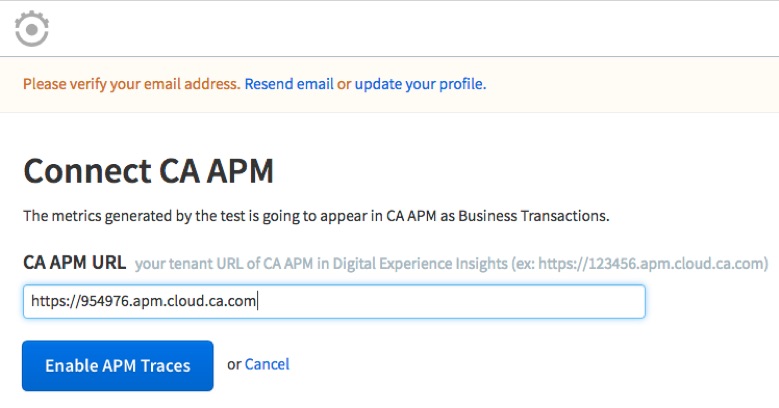The image size is (779, 408).
Task: Open the update your profile link
Action: 420,84
